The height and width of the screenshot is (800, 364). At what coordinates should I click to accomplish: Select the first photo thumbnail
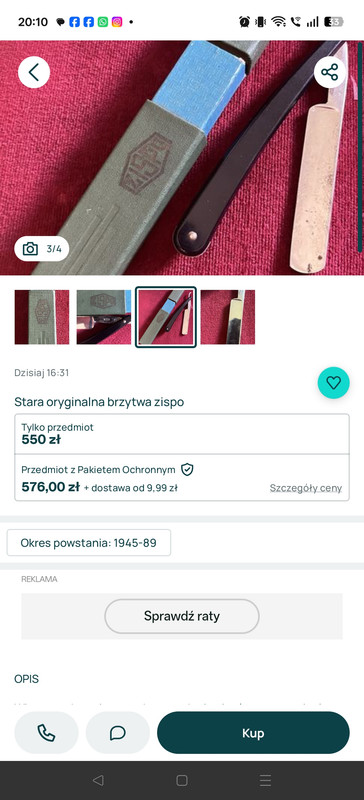pyautogui.click(x=42, y=317)
